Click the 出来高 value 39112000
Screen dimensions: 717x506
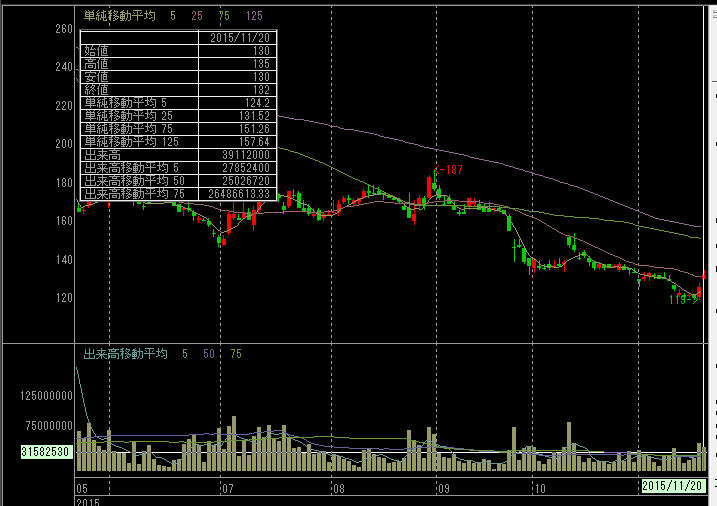(x=246, y=155)
